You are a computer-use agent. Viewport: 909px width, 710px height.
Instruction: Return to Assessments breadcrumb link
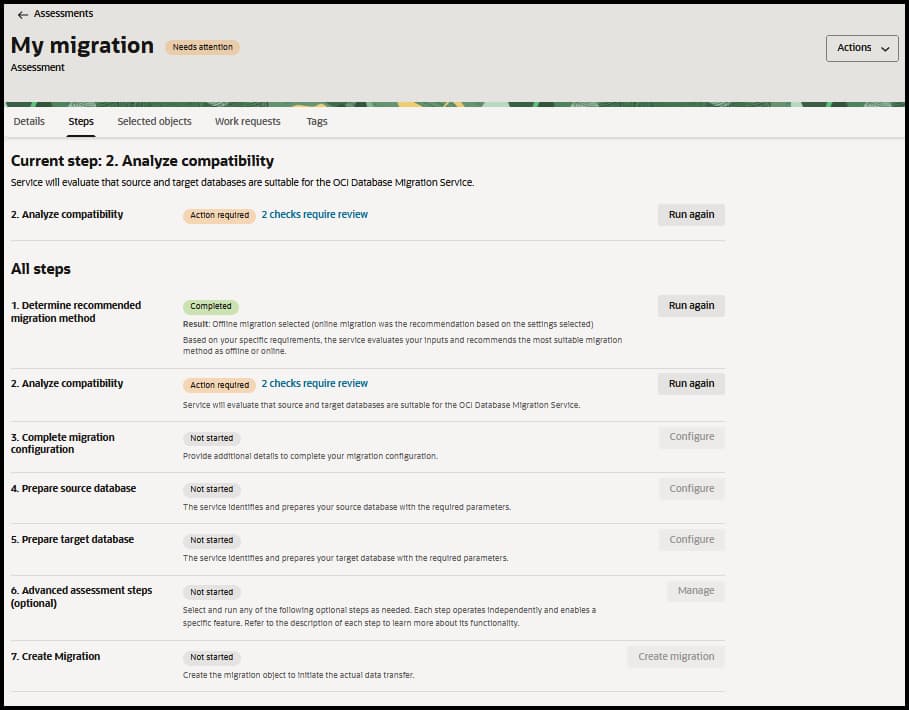click(63, 14)
